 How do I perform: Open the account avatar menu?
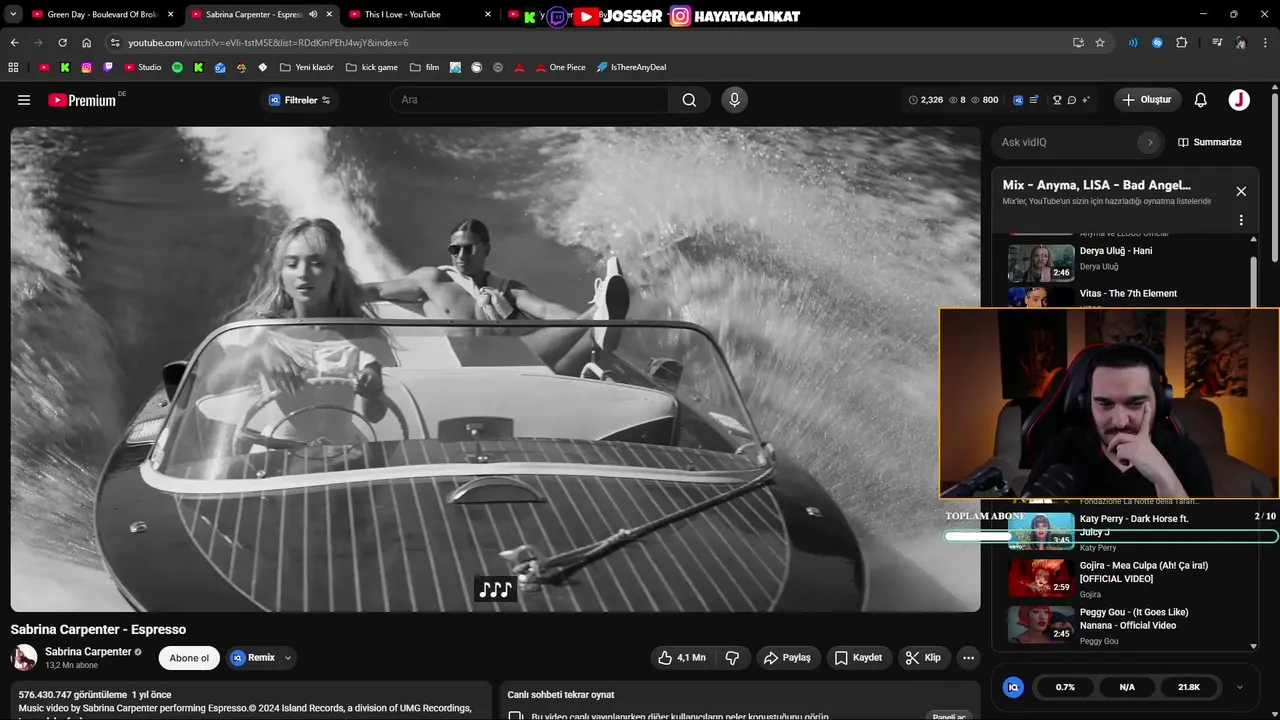(1239, 100)
